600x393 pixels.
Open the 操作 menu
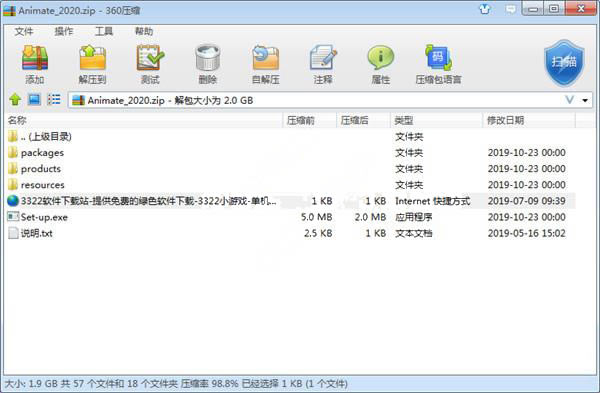[64, 31]
